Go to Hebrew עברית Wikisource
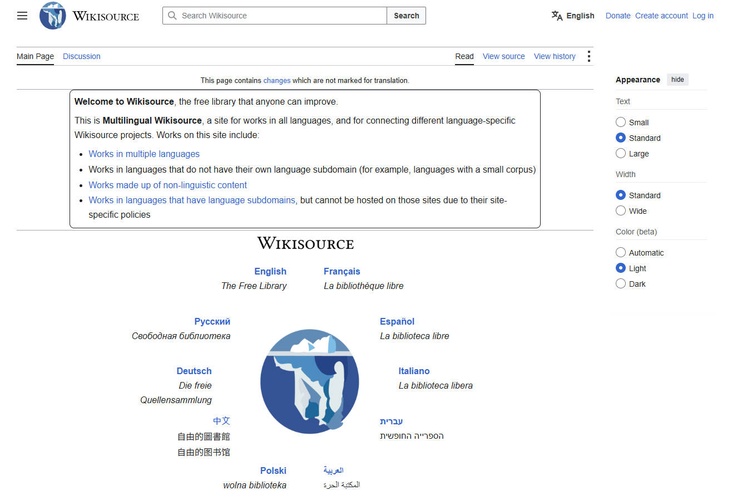The height and width of the screenshot is (500, 732). [x=391, y=421]
